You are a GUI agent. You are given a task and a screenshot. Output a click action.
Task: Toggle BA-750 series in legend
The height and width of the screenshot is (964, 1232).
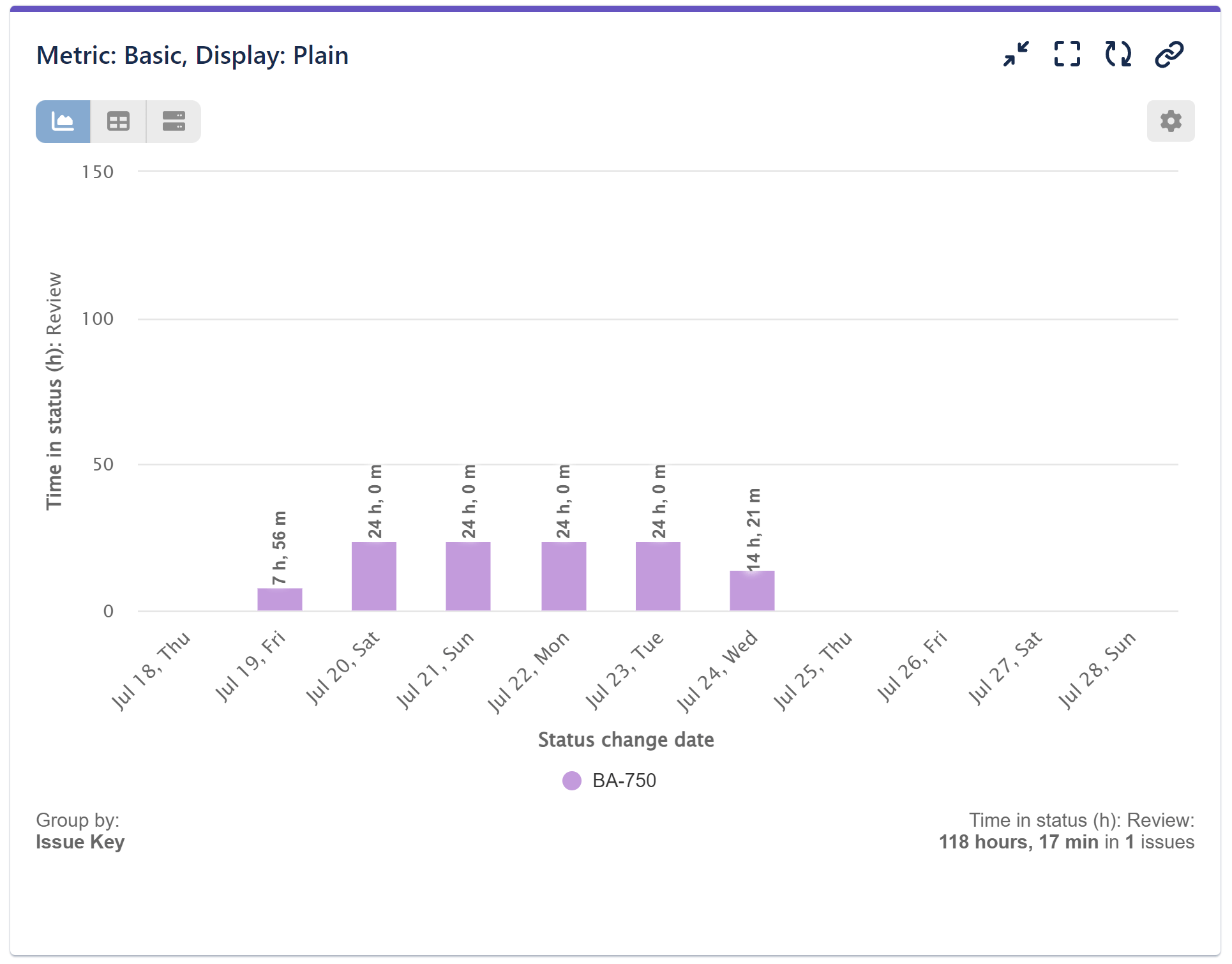[x=624, y=780]
